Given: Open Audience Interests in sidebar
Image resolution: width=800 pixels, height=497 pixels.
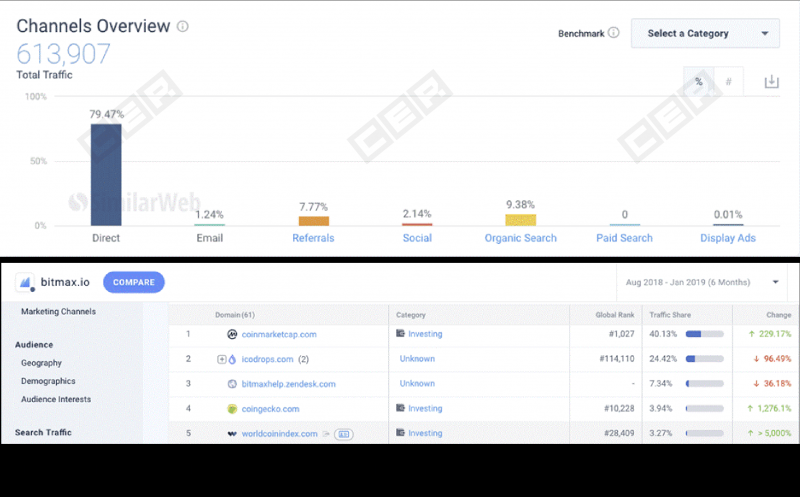Looking at the screenshot, I should (56, 399).
